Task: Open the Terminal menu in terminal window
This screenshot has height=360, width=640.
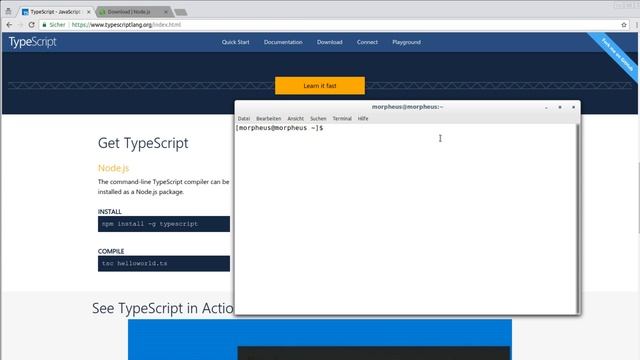Action: point(342,118)
